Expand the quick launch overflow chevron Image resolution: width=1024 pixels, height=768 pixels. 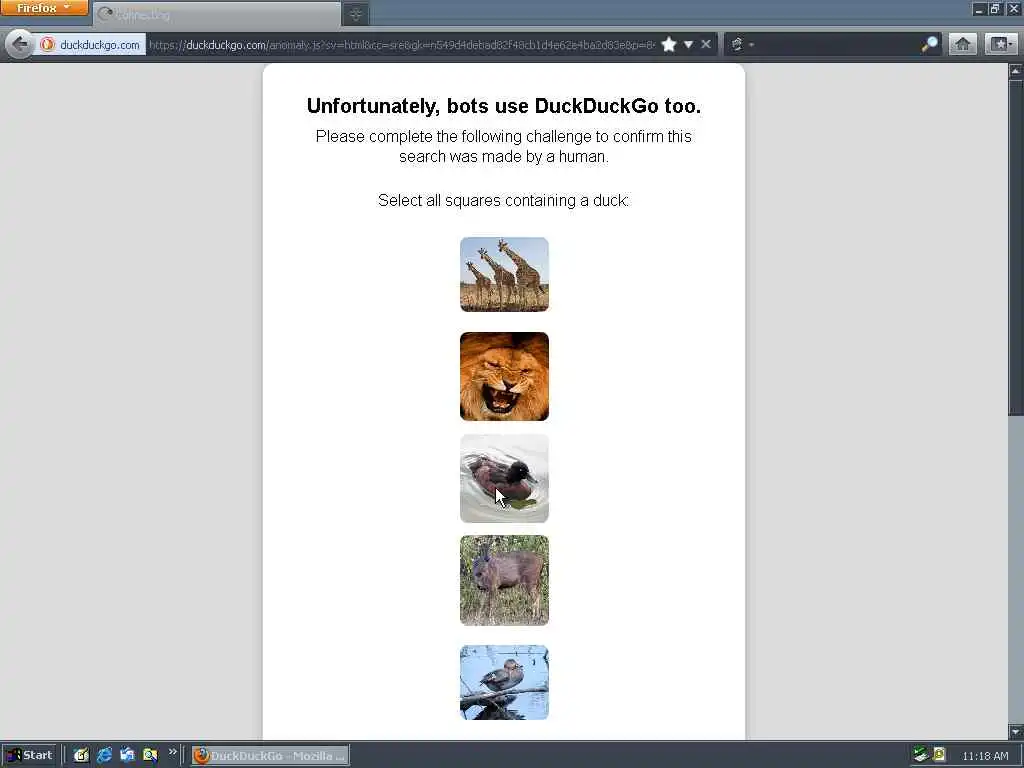172,752
